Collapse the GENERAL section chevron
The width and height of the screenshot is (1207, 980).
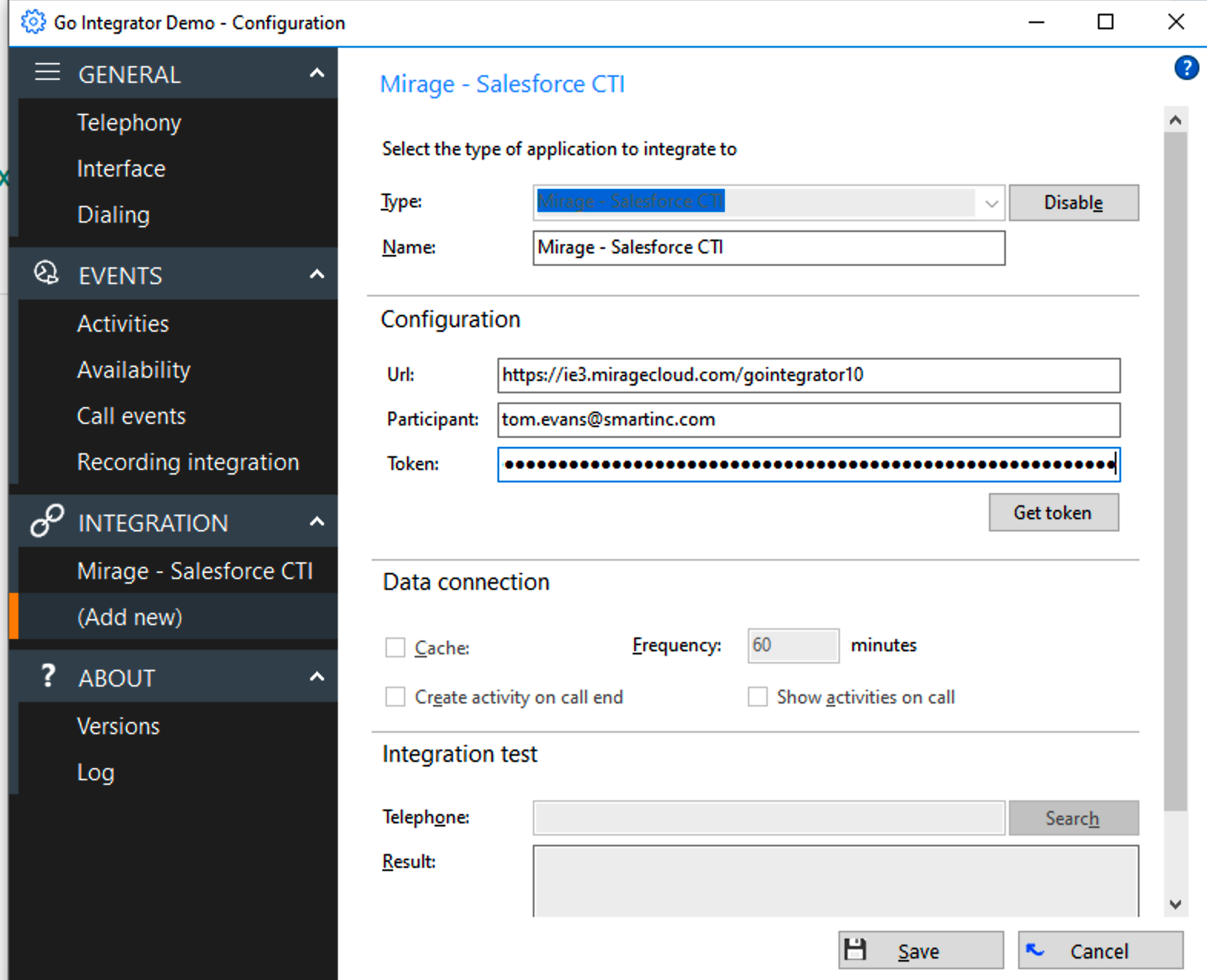pos(316,73)
